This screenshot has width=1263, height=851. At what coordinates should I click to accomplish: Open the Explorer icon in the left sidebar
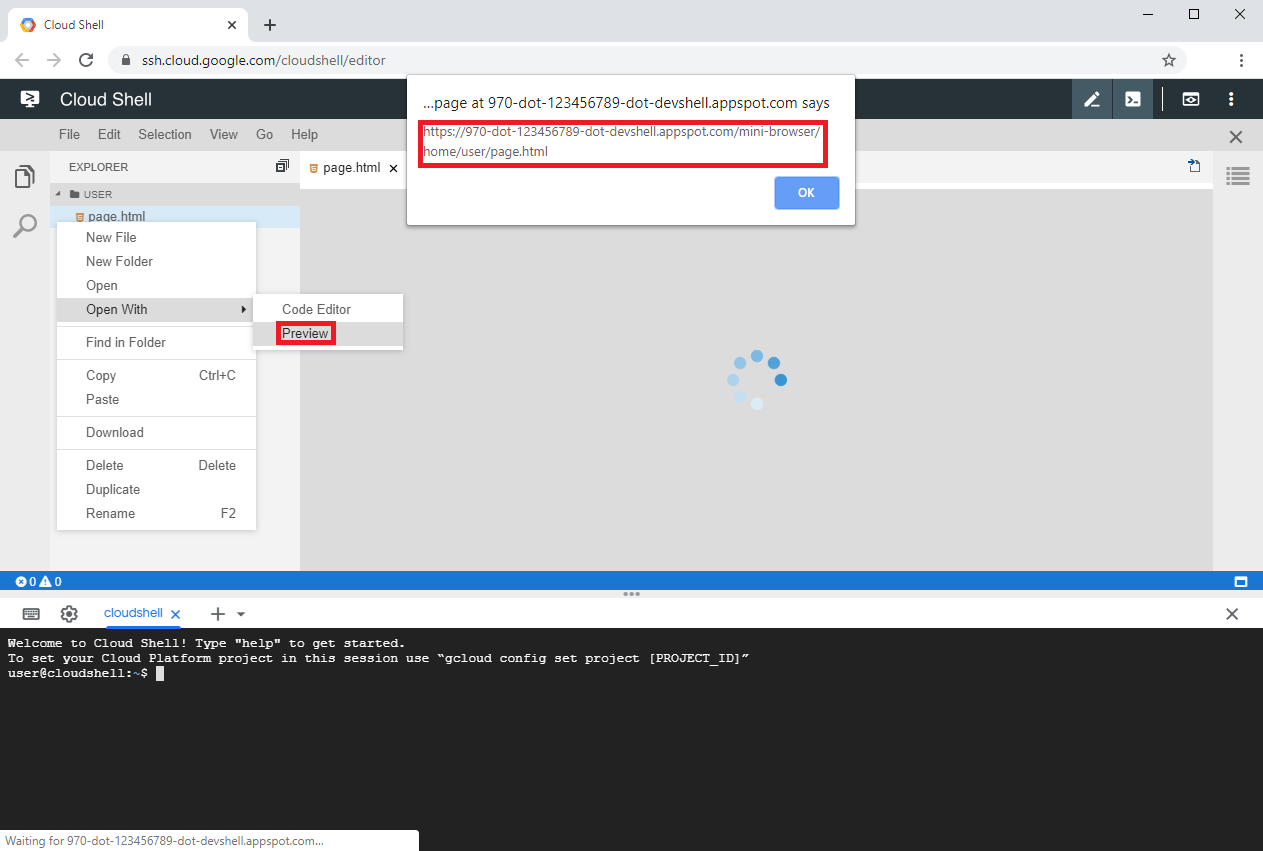coord(25,175)
